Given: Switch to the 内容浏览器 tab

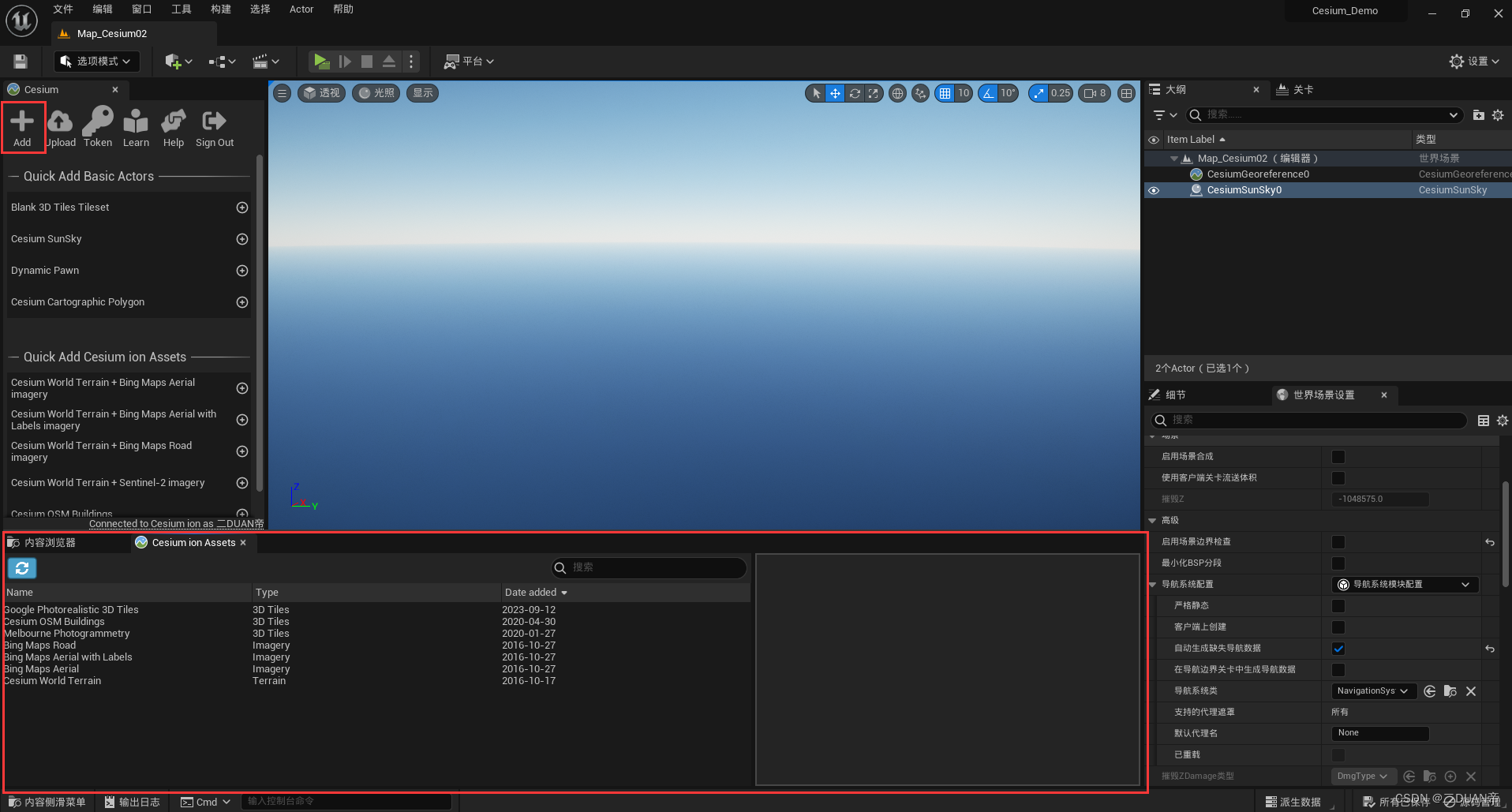Looking at the screenshot, I should coord(50,543).
